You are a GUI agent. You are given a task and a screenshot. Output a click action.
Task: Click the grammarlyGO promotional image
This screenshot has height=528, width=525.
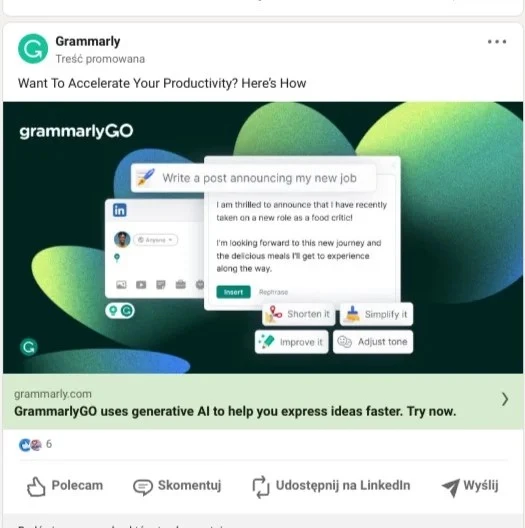click(263, 237)
